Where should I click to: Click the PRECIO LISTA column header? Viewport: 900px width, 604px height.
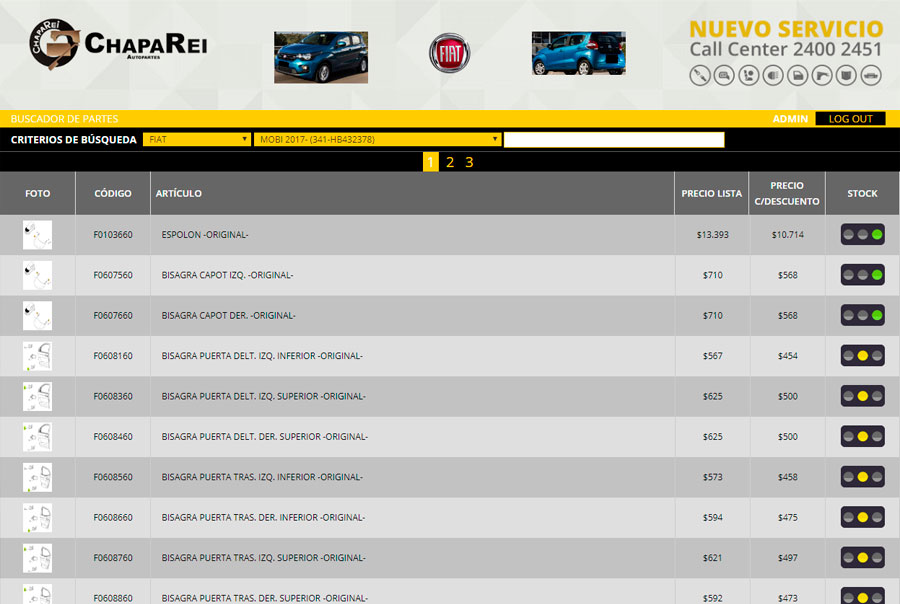(x=712, y=193)
